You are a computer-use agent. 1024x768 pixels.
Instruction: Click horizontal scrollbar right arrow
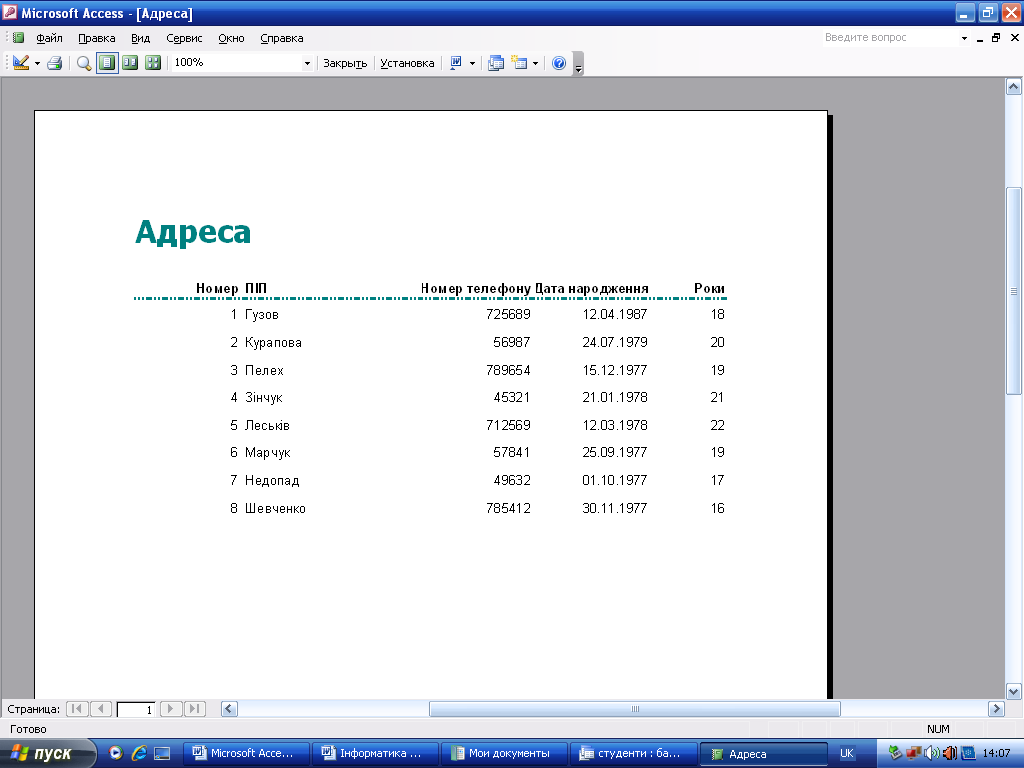[x=996, y=709]
